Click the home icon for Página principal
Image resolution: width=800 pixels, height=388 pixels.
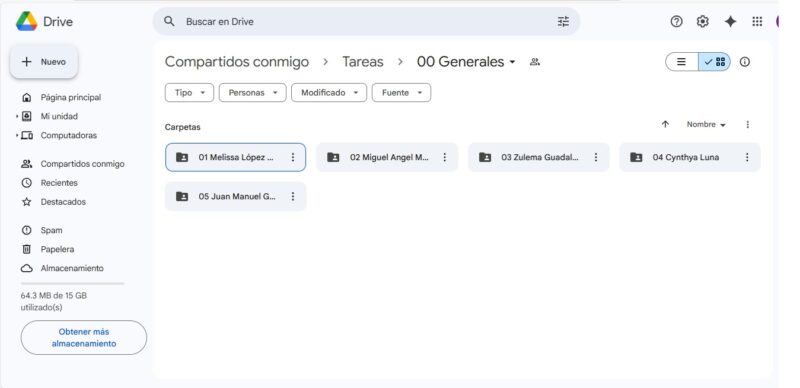27,98
